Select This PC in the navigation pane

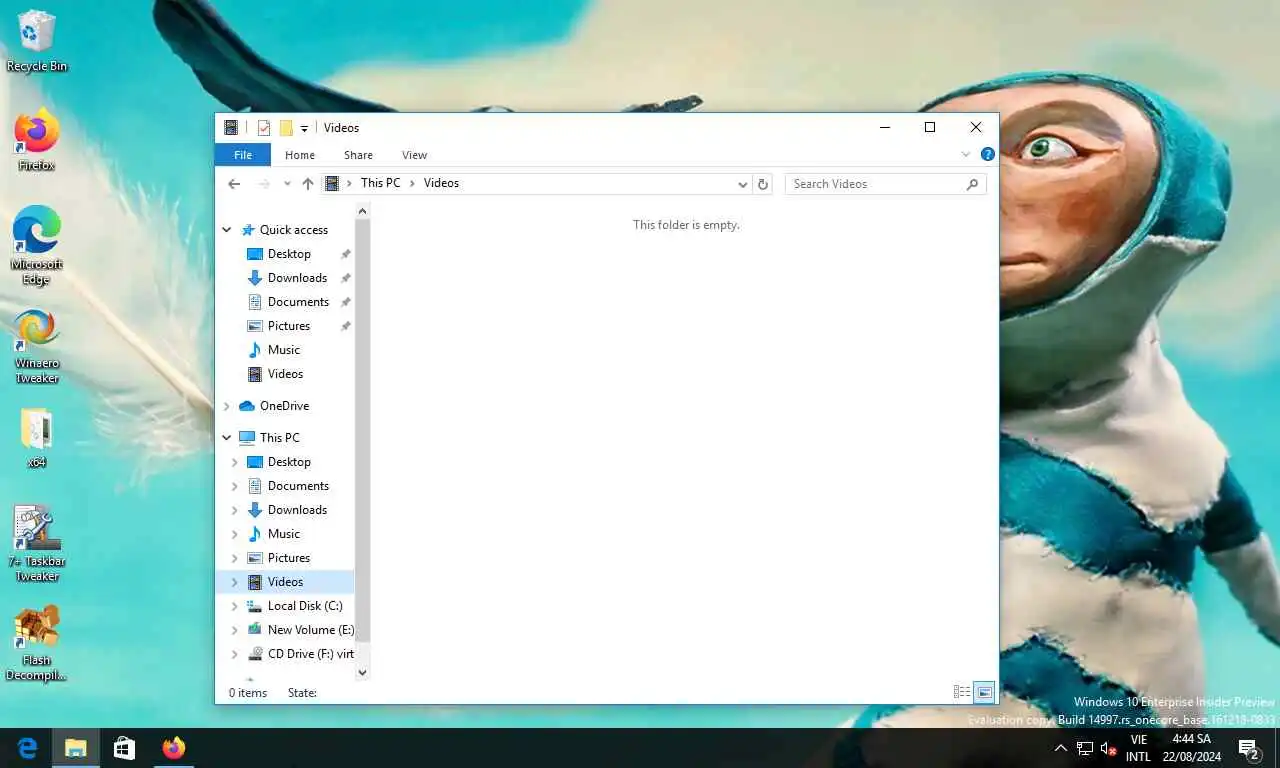(x=279, y=438)
